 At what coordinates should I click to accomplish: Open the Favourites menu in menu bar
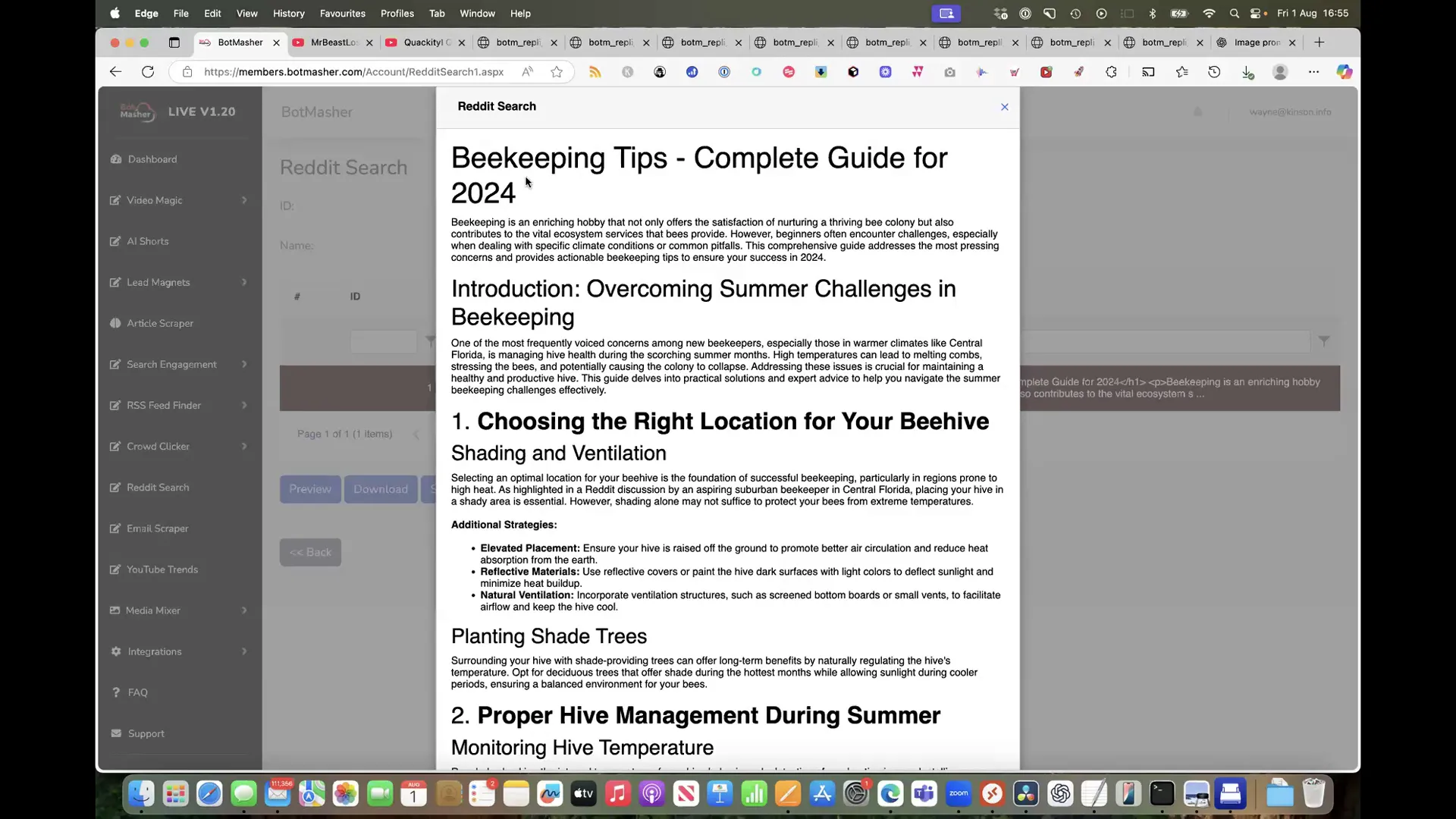[342, 13]
